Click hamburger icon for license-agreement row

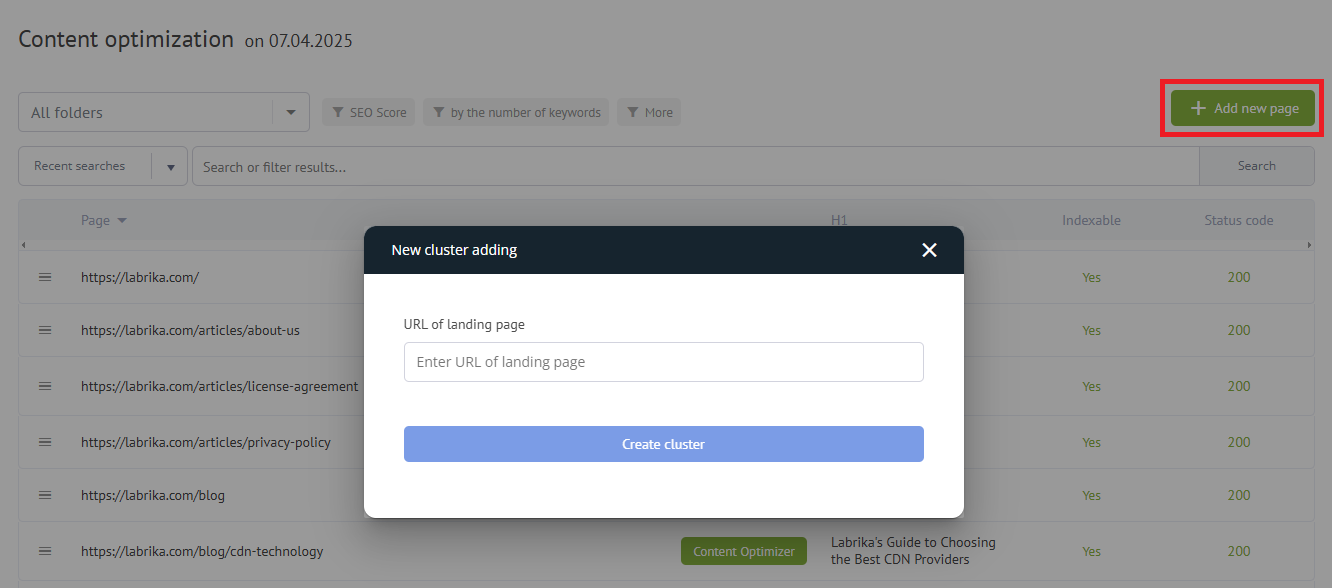tap(45, 386)
